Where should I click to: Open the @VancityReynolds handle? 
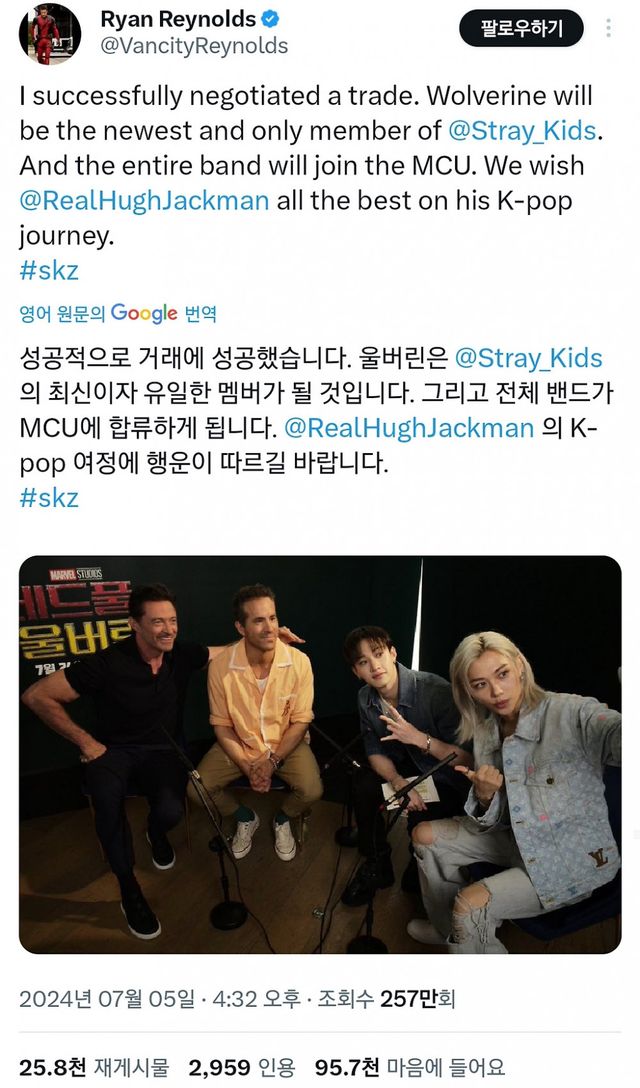coord(194,46)
